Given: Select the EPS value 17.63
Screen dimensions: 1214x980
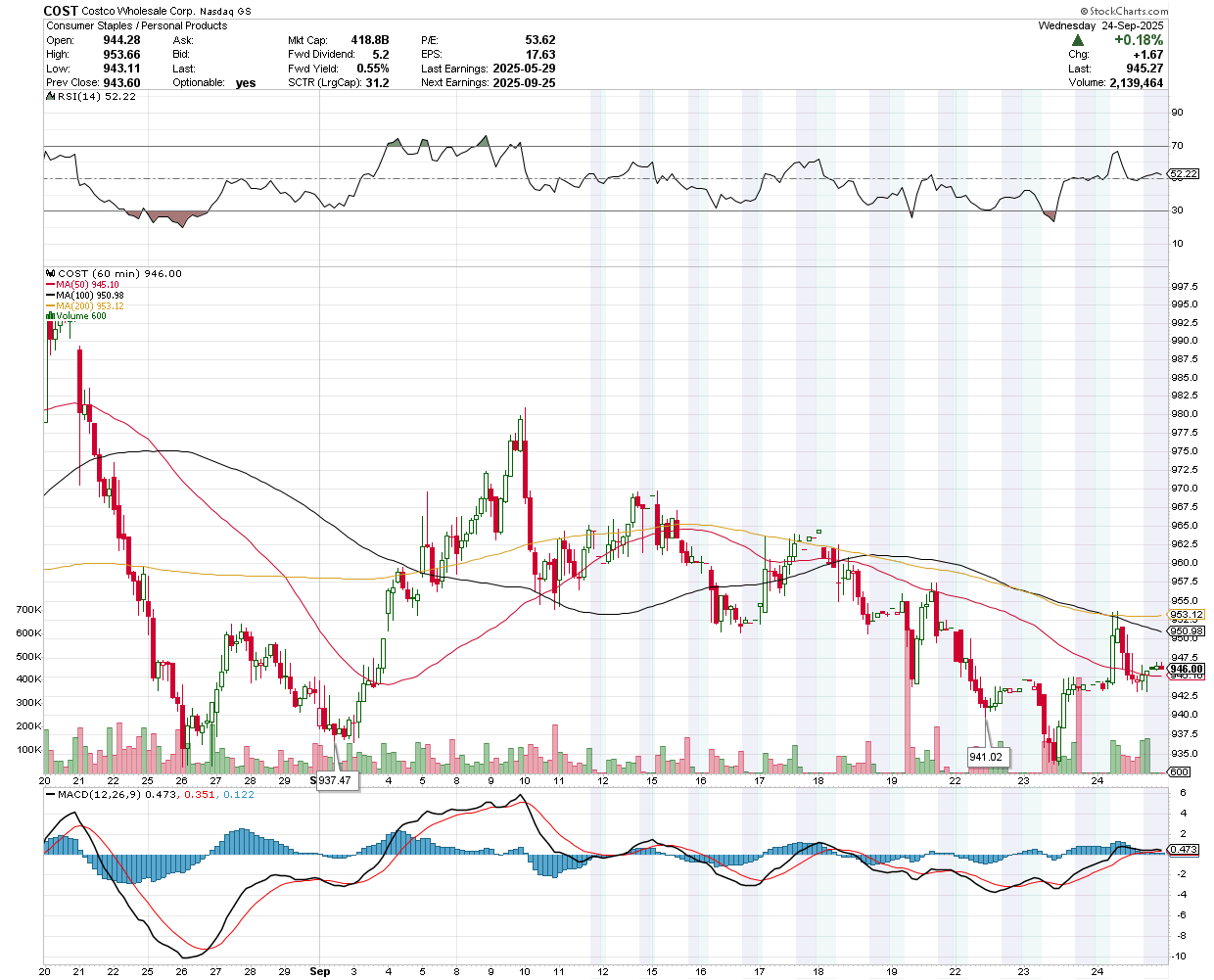Looking at the screenshot, I should [540, 55].
